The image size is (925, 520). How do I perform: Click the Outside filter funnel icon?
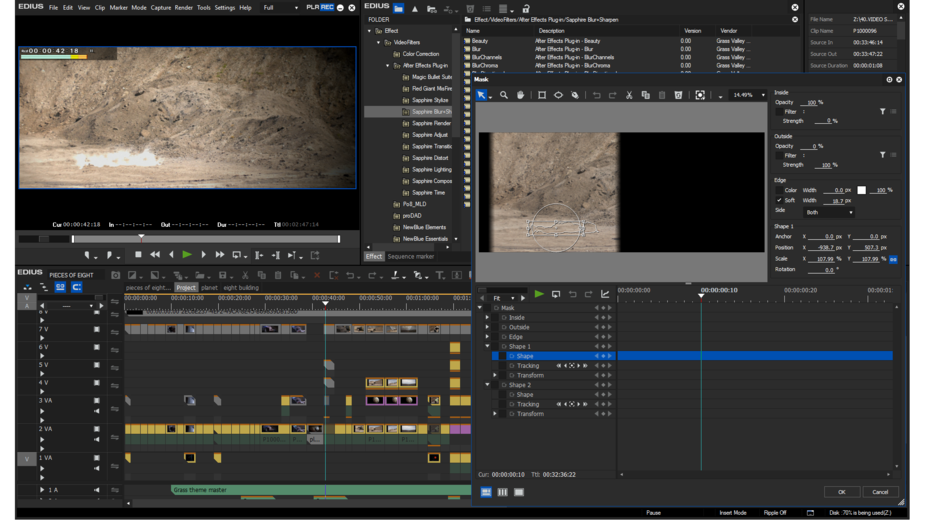click(x=883, y=155)
